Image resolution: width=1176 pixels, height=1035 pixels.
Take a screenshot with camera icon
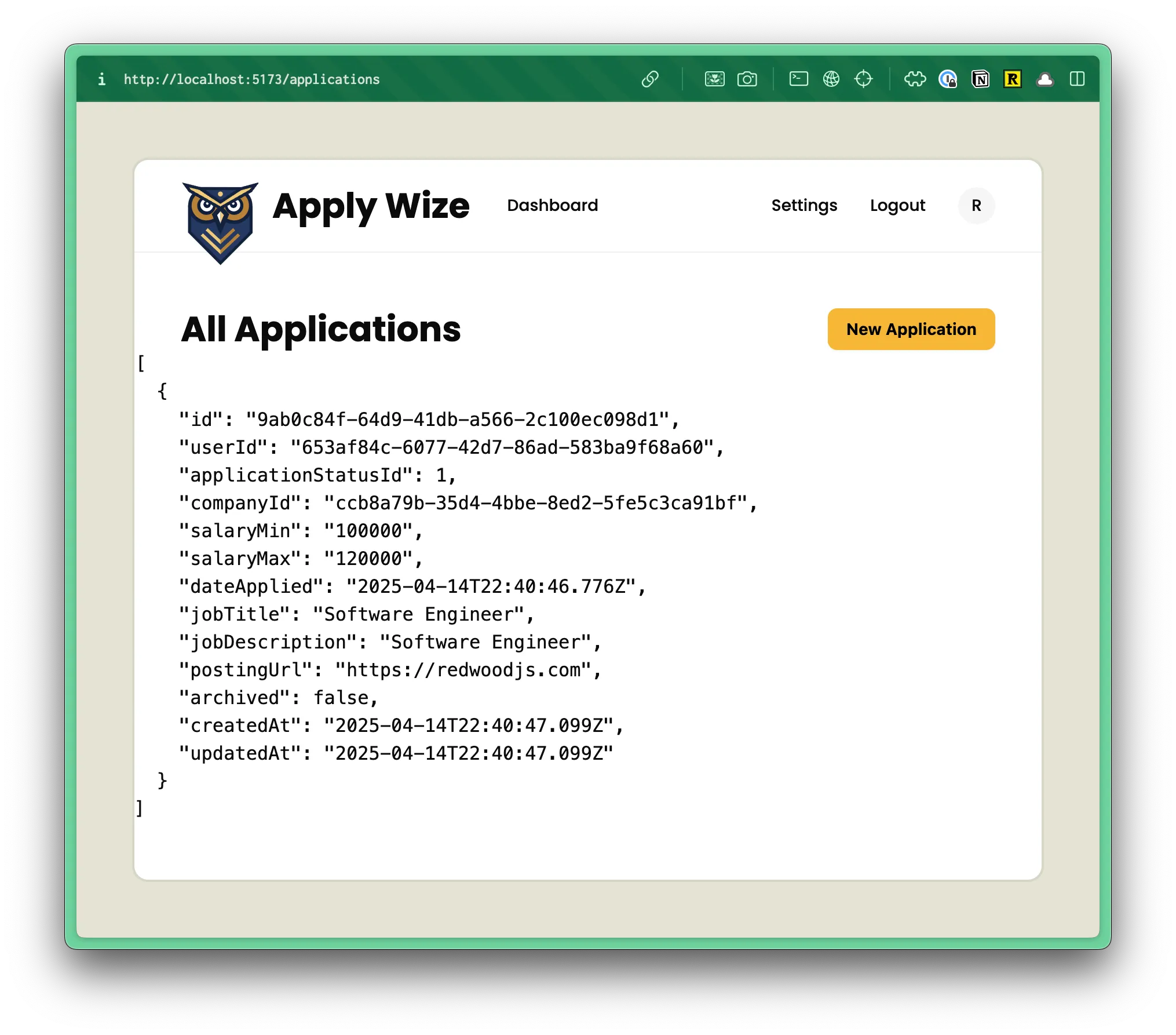pyautogui.click(x=747, y=79)
